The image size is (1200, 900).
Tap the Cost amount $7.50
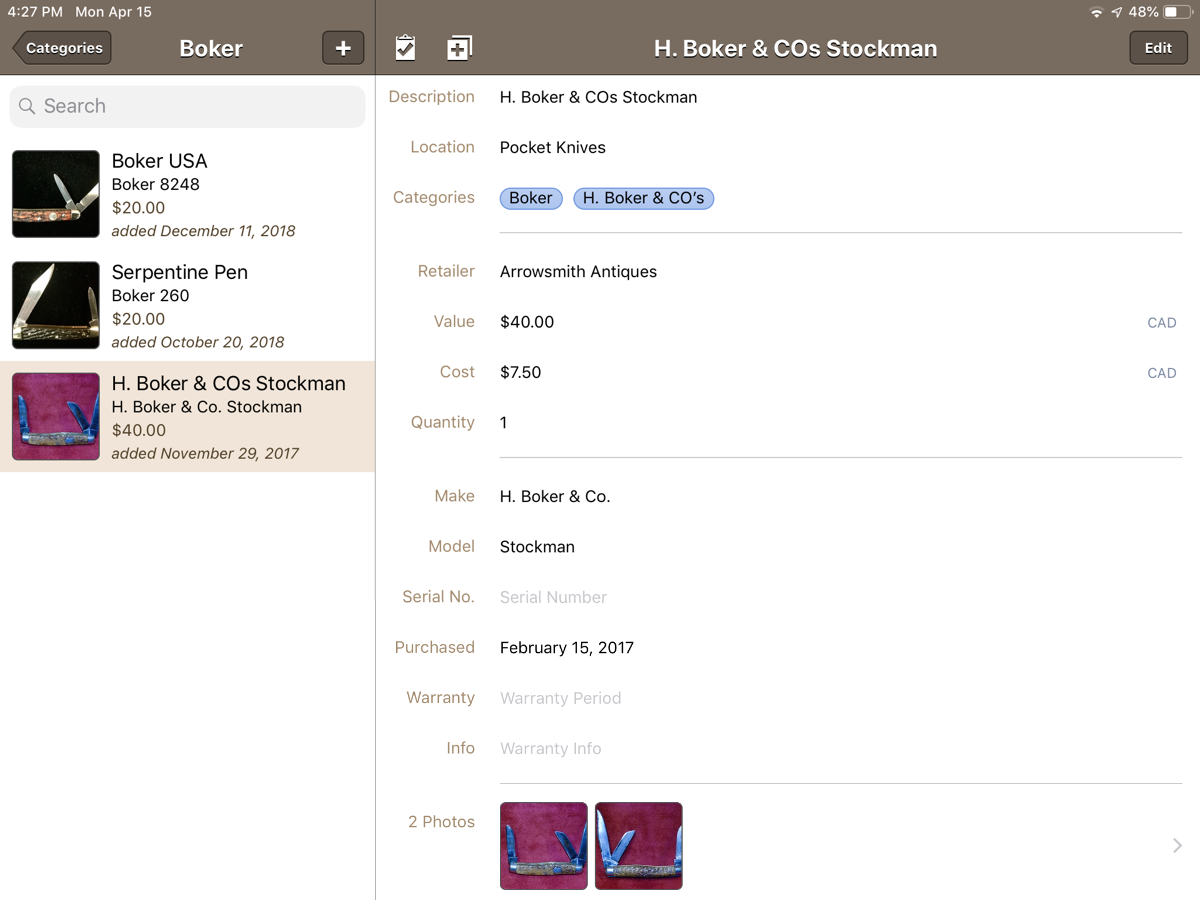click(521, 372)
